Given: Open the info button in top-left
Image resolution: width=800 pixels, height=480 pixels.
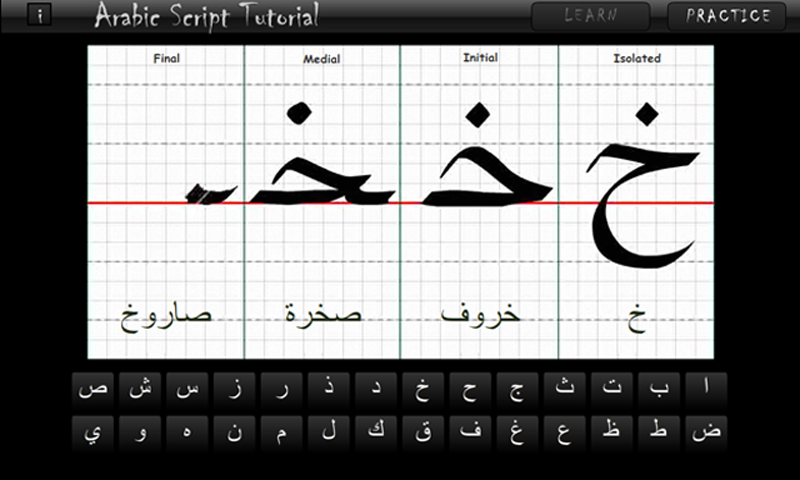Looking at the screenshot, I should pyautogui.click(x=39, y=15).
